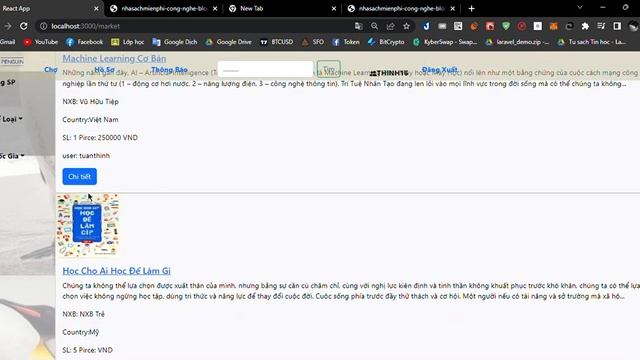The width and height of the screenshot is (640, 360).
Task: Click the Tìm search button
Action: pyautogui.click(x=329, y=69)
